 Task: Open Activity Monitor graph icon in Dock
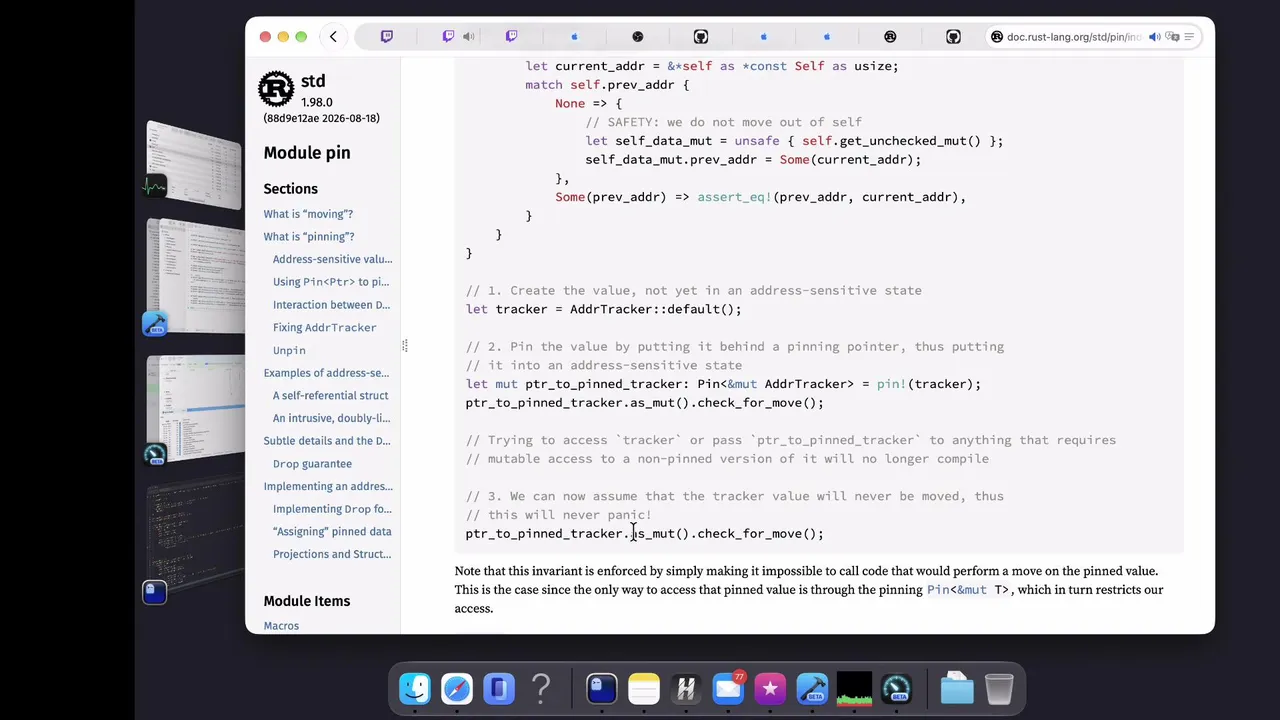coord(854,688)
